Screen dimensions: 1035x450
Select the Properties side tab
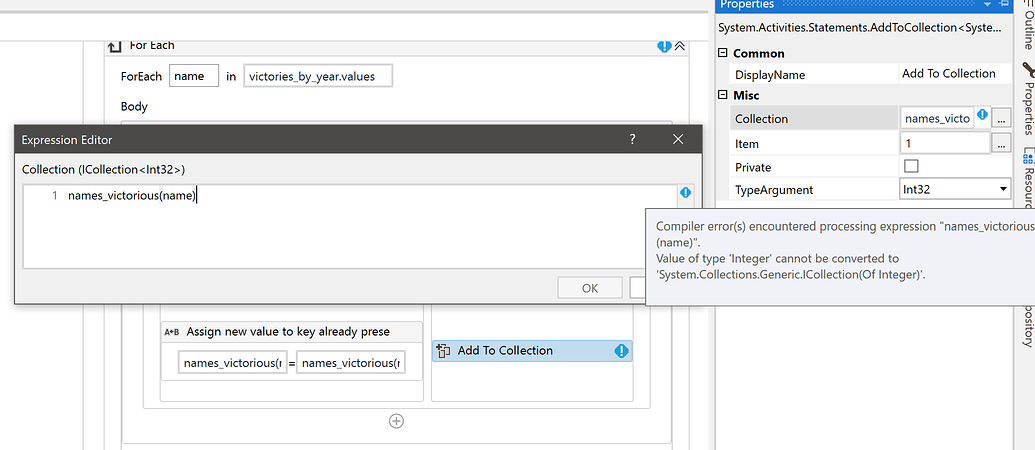(1027, 100)
